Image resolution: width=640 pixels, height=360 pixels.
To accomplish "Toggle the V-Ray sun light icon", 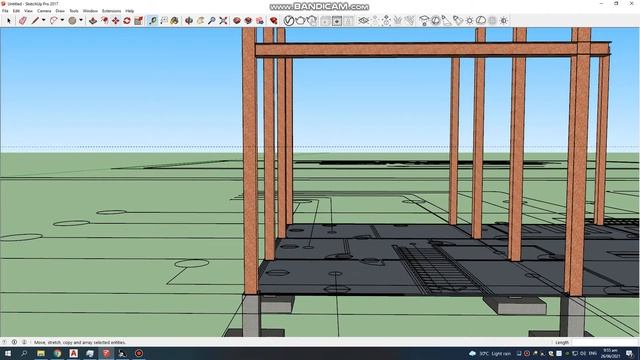I will (x=504, y=20).
